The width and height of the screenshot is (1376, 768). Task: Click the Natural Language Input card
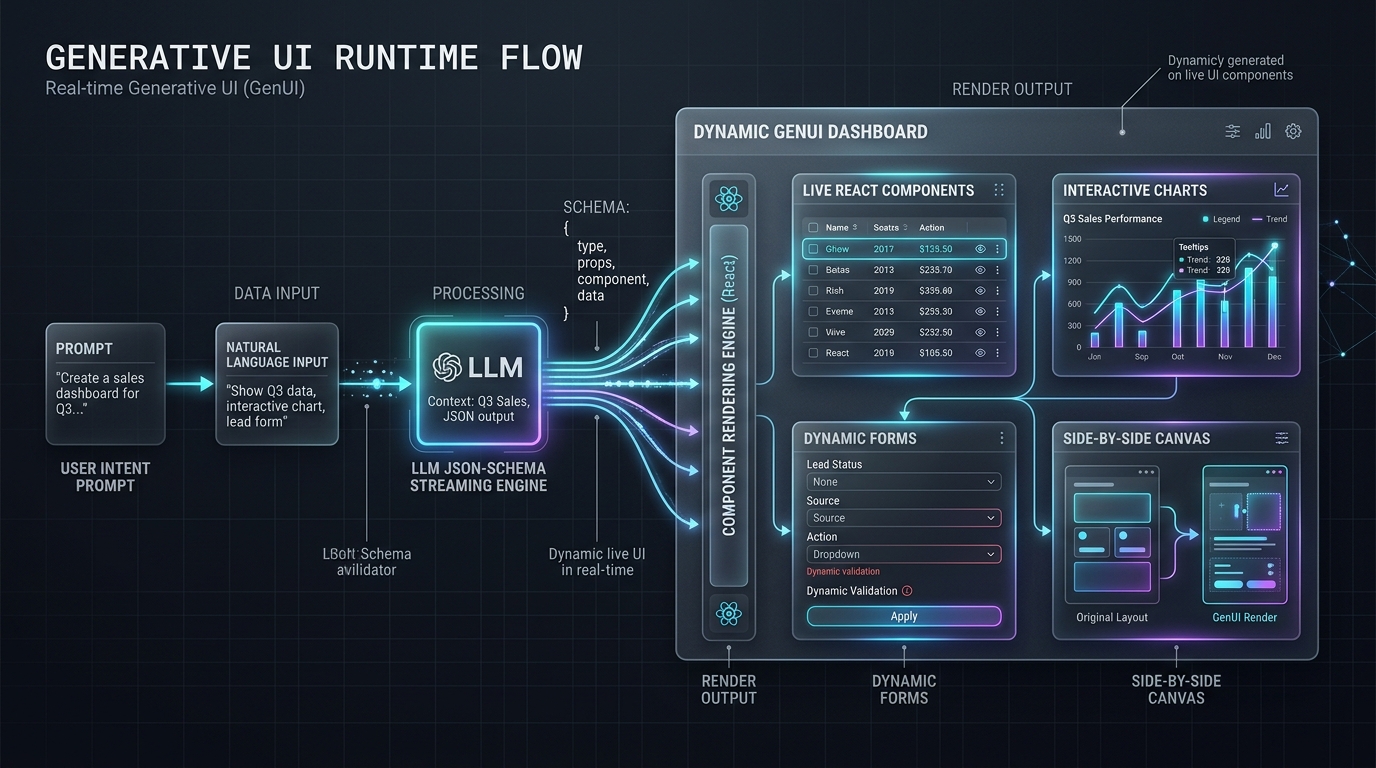[x=277, y=384]
